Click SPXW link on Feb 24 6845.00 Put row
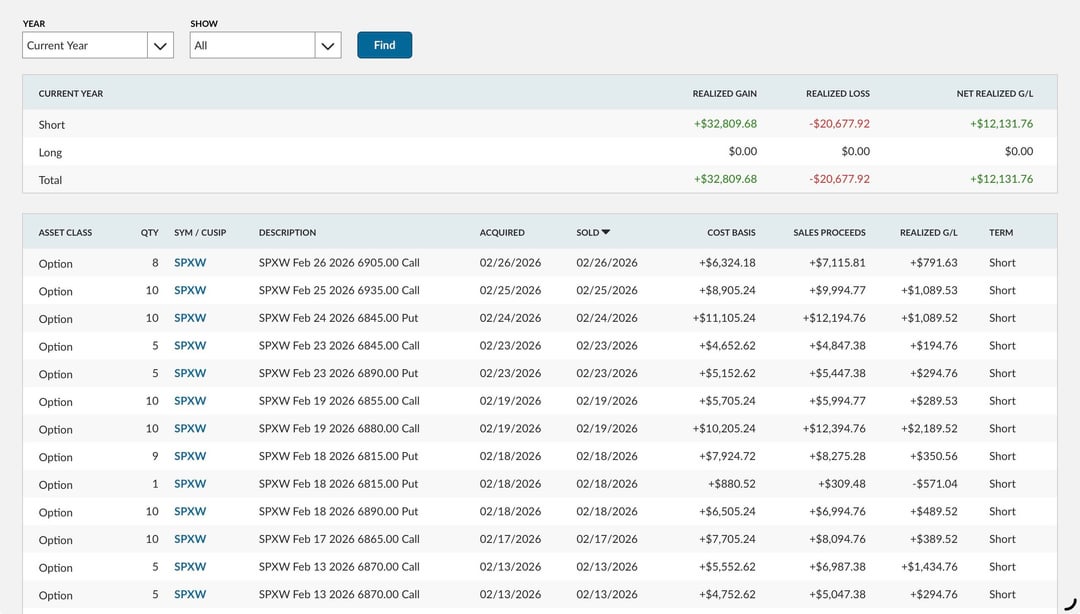The height and width of the screenshot is (614, 1080). (x=190, y=318)
